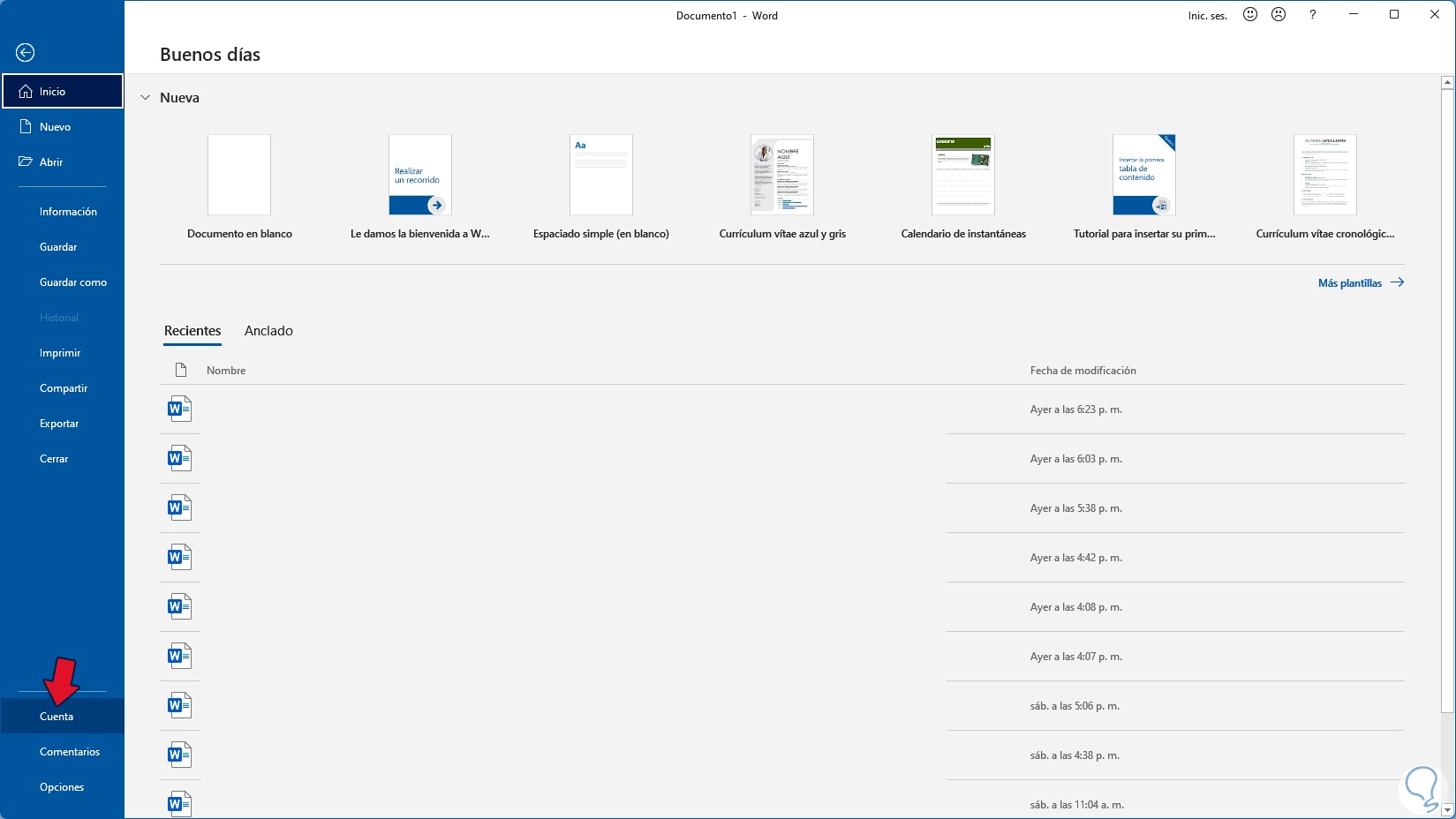Viewport: 1456px width, 819px height.
Task: Open the Exportar page
Action: click(63, 424)
